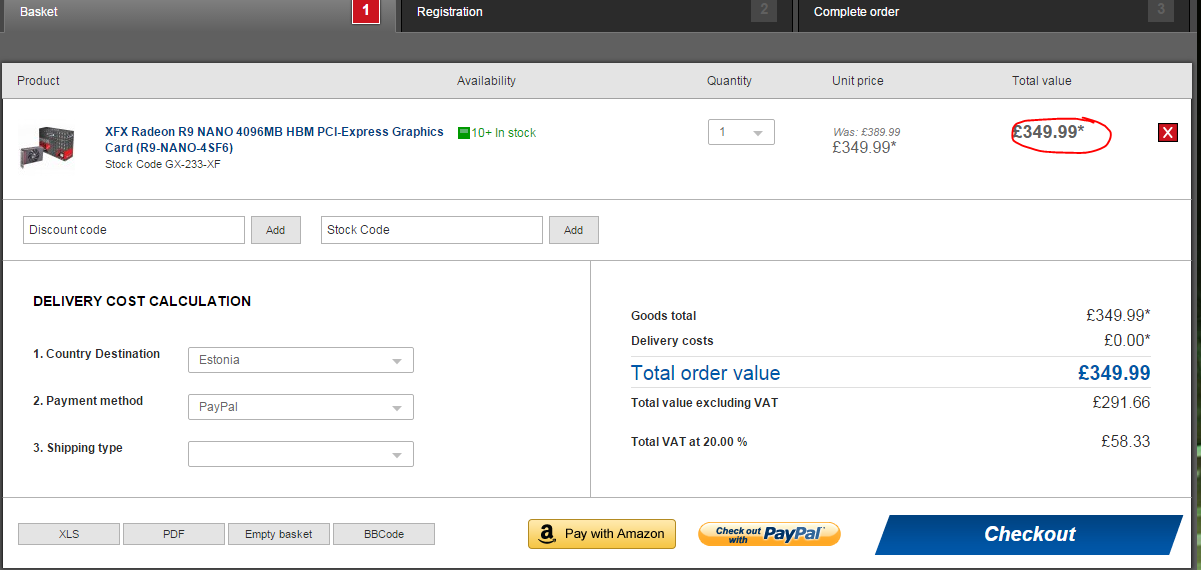Click the Availability column header
The image size is (1201, 570).
pyautogui.click(x=486, y=81)
